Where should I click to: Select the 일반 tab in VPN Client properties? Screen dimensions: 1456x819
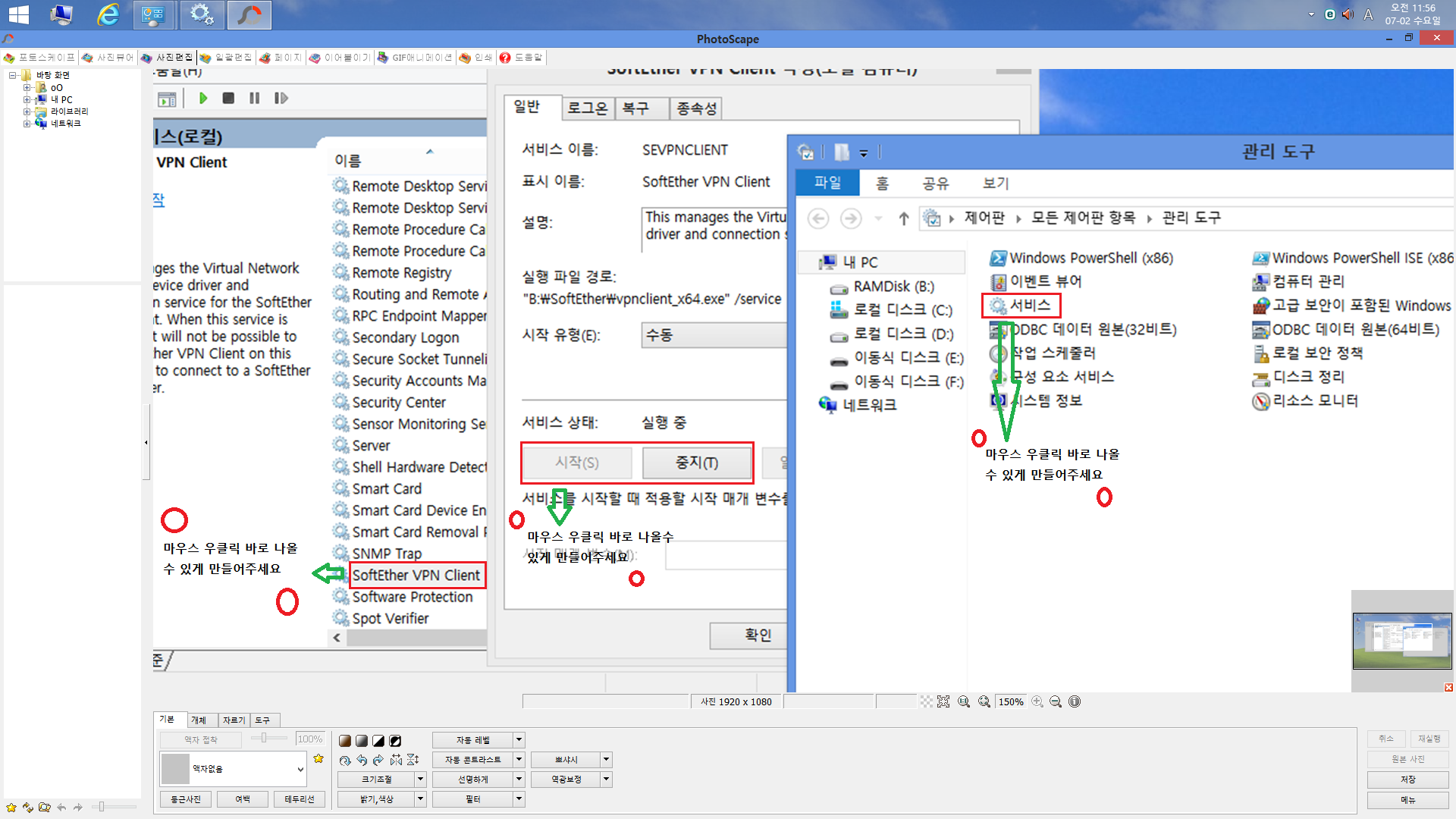click(x=531, y=107)
